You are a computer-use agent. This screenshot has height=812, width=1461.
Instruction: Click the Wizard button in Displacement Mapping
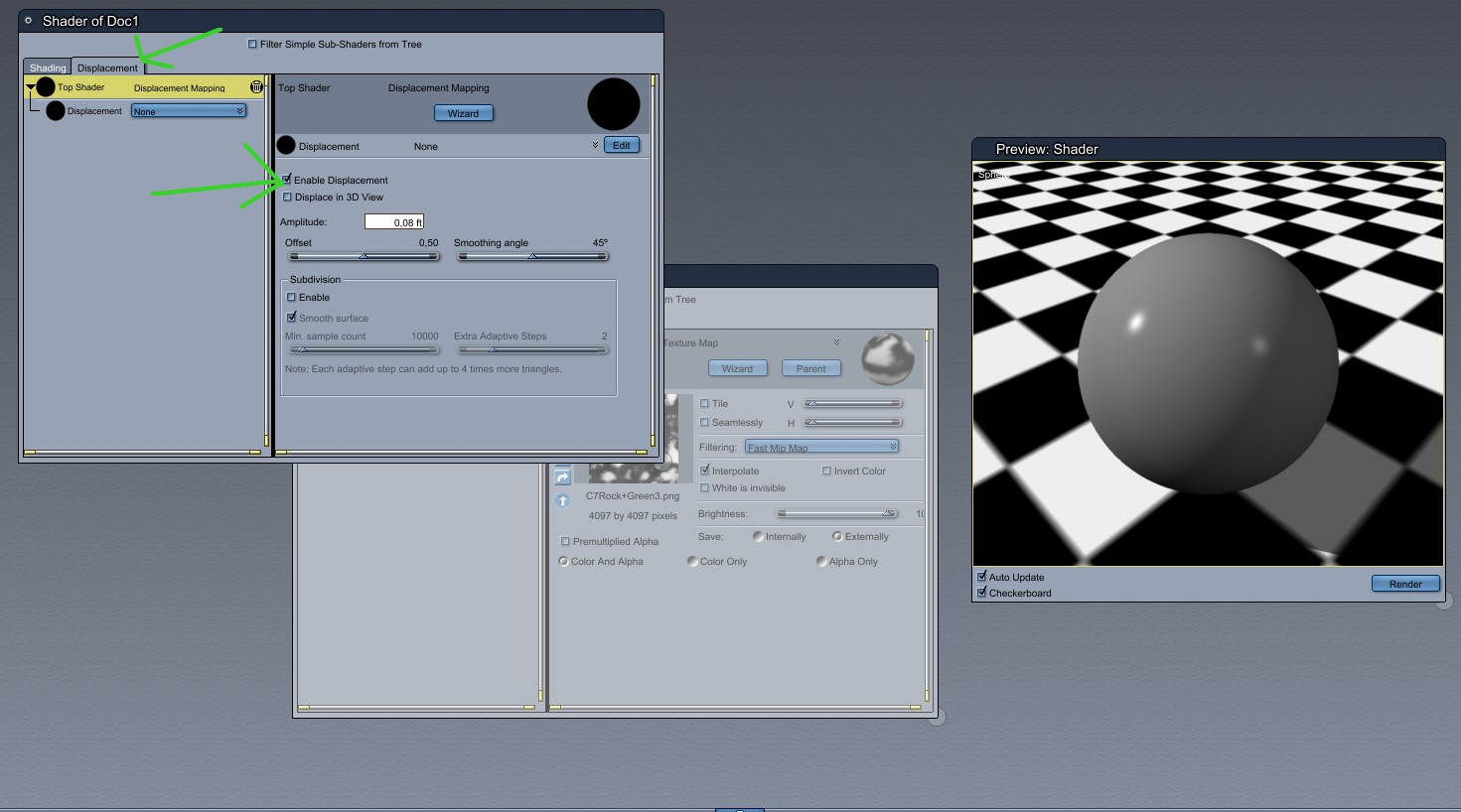click(464, 113)
